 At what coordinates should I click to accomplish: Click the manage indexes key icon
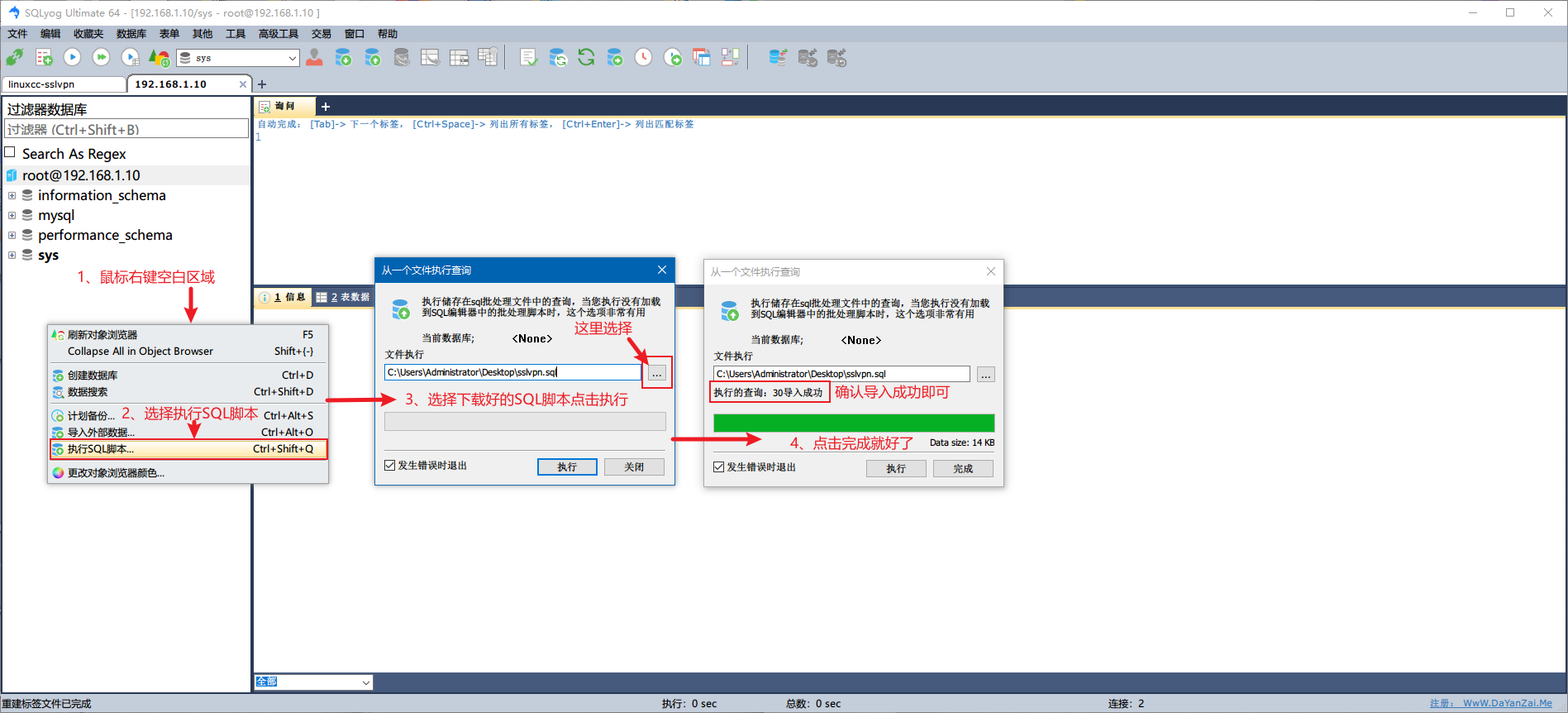488,57
